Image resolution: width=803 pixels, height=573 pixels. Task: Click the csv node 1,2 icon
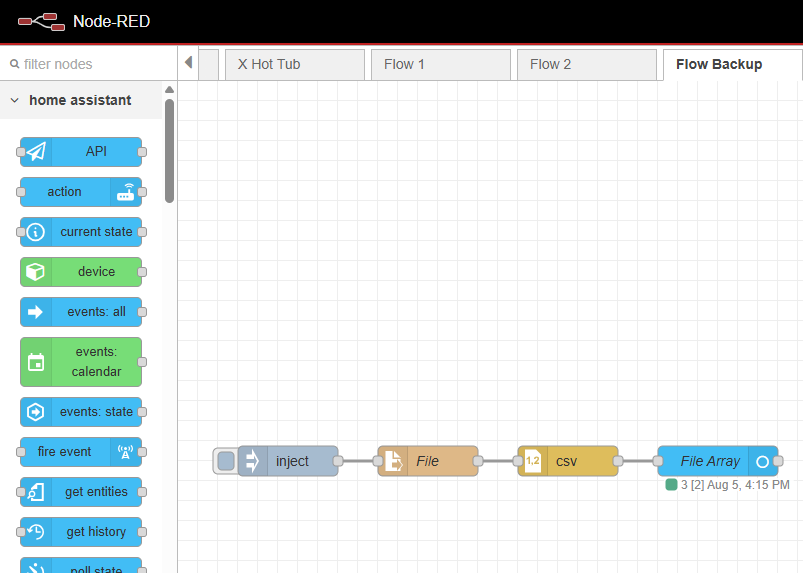[533, 461]
